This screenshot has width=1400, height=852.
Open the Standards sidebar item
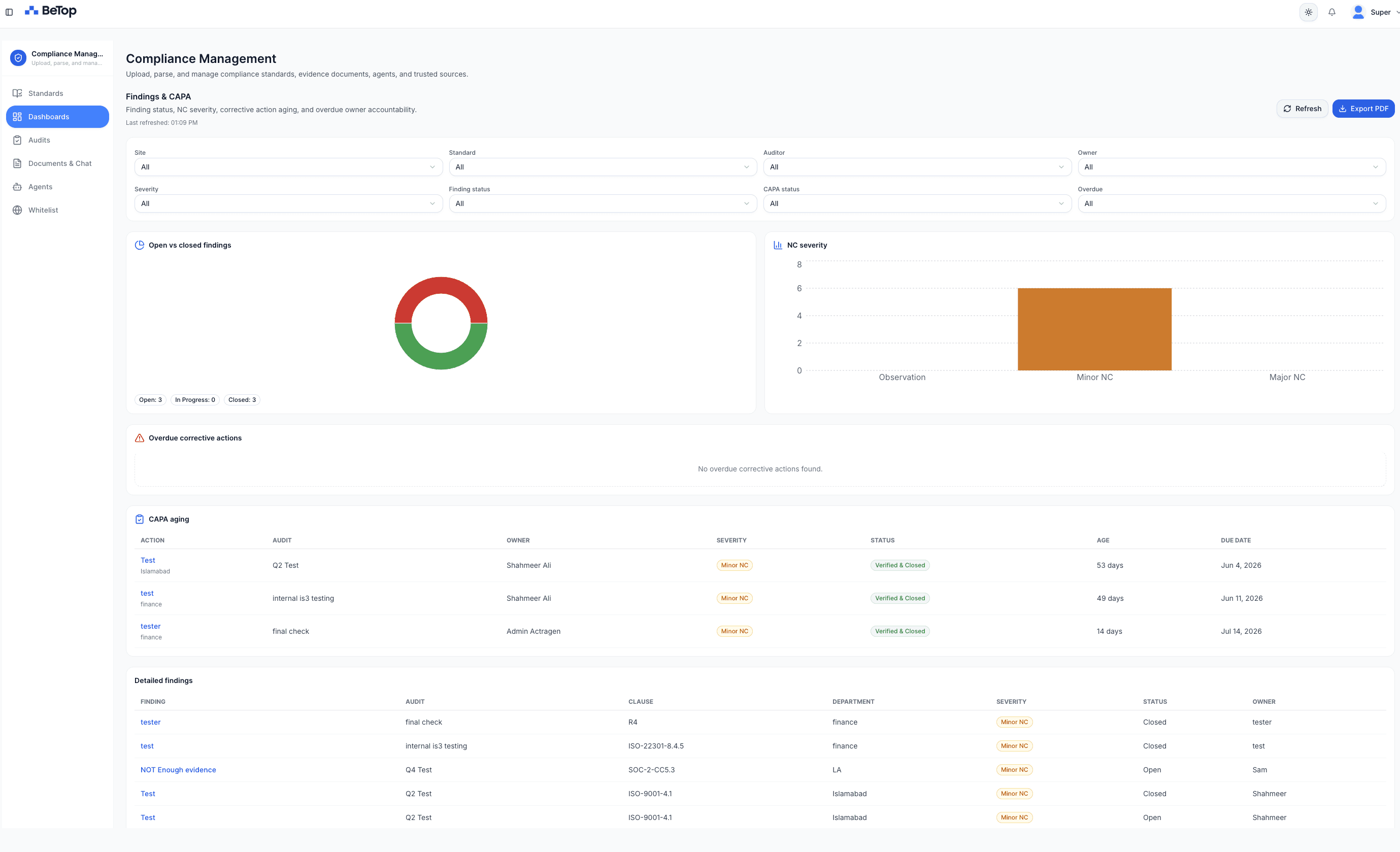point(57,93)
